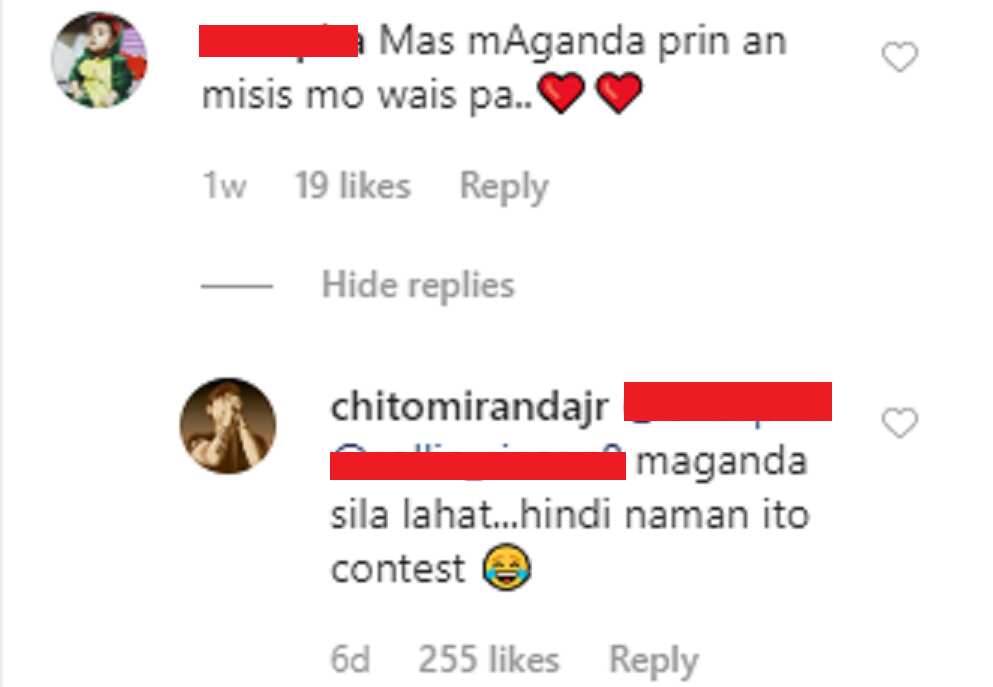The width and height of the screenshot is (993, 687).
Task: Click the second red heart emoji
Action: click(619, 93)
